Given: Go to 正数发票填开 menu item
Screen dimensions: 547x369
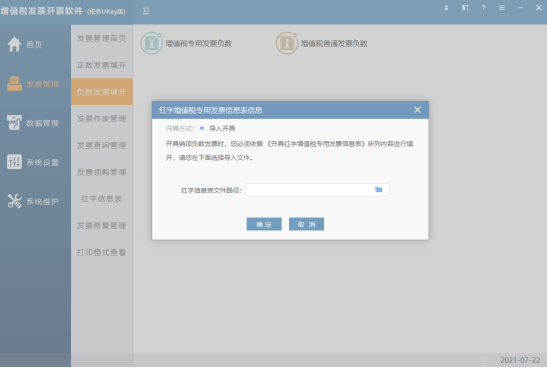Looking at the screenshot, I should point(102,65).
